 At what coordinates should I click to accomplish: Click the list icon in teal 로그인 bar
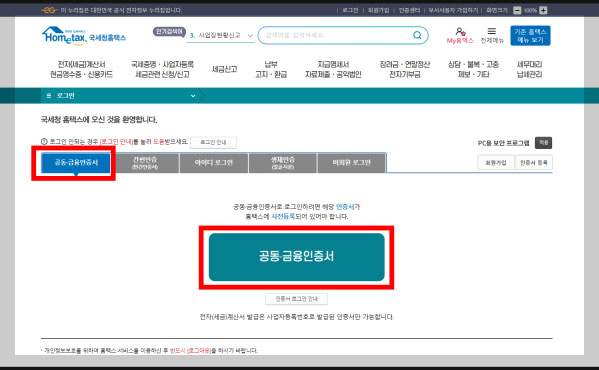click(x=49, y=95)
